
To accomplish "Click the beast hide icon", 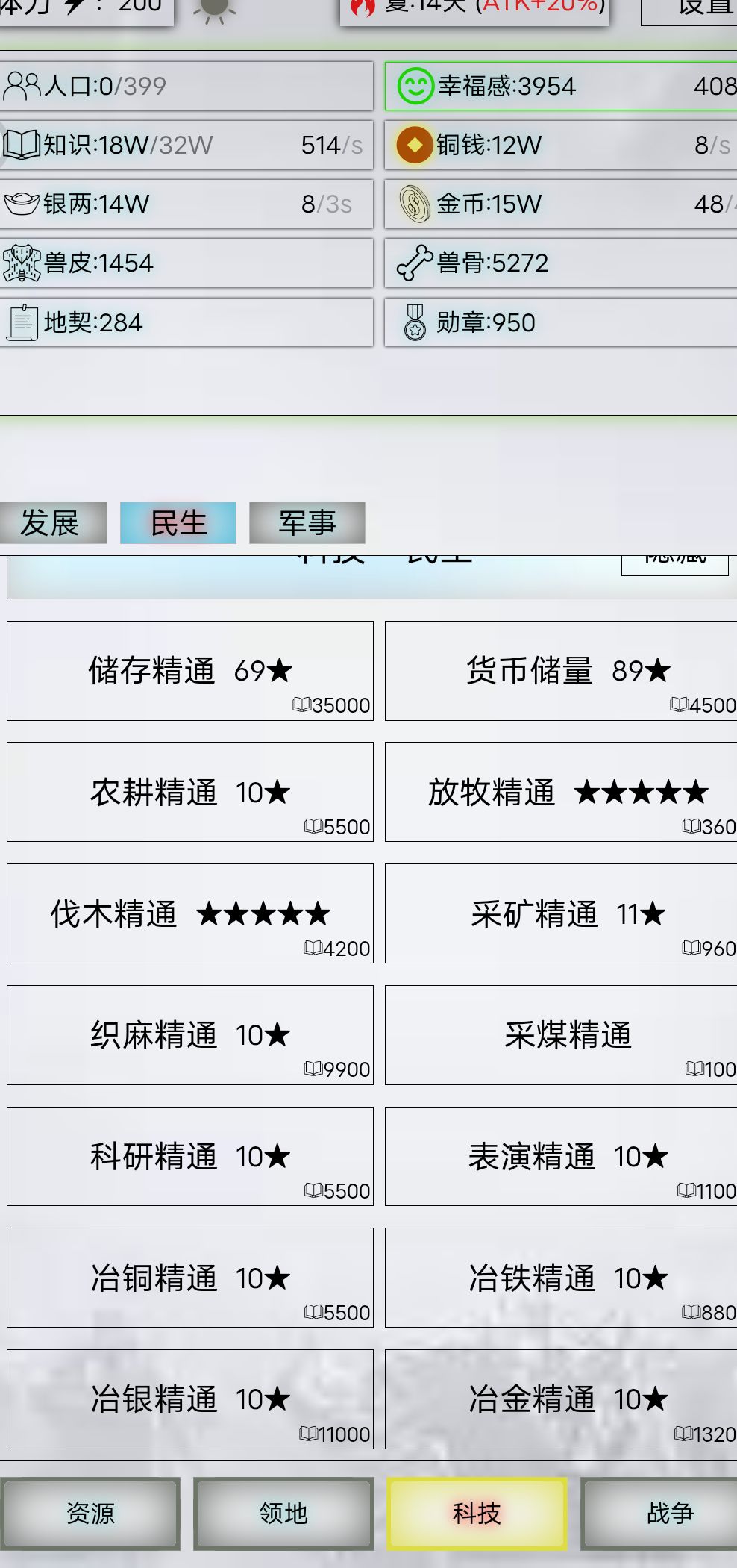I will click(x=22, y=263).
